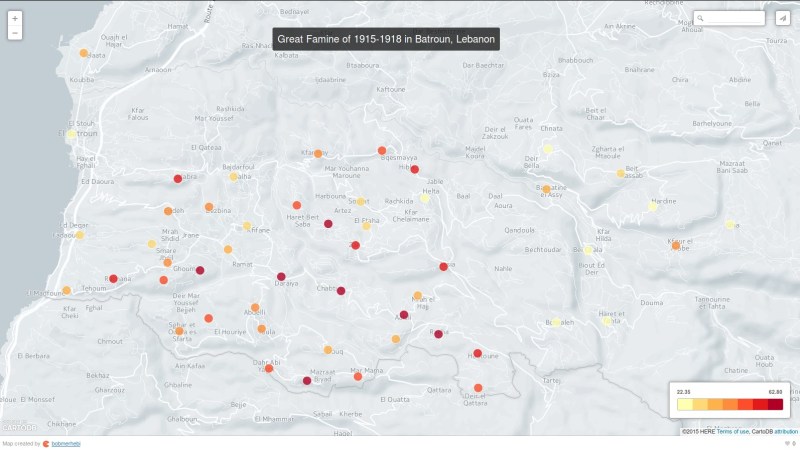Click the red marker near Chabtine

[x=340, y=292]
